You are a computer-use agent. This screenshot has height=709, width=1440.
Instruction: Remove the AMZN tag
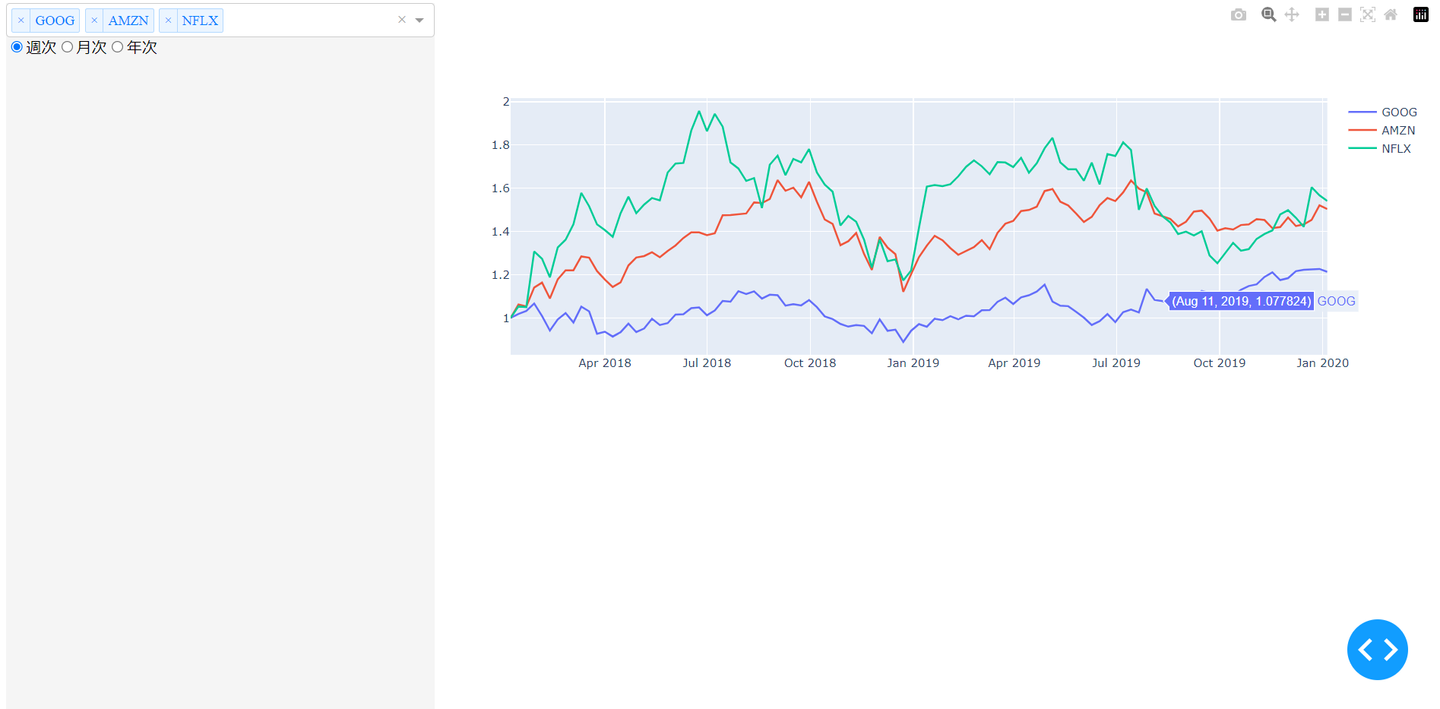[94, 20]
